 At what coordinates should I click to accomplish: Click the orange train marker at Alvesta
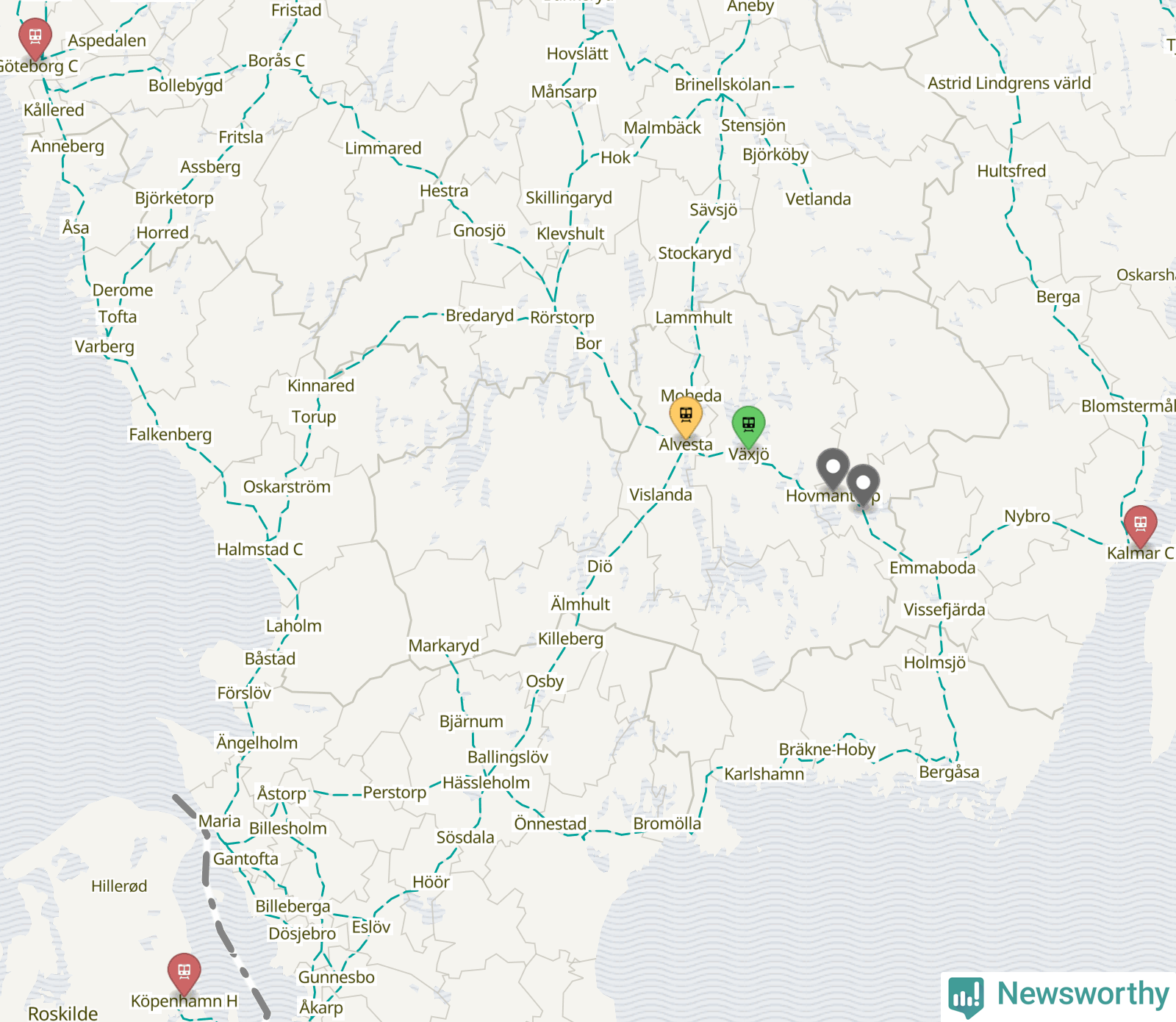(x=686, y=417)
